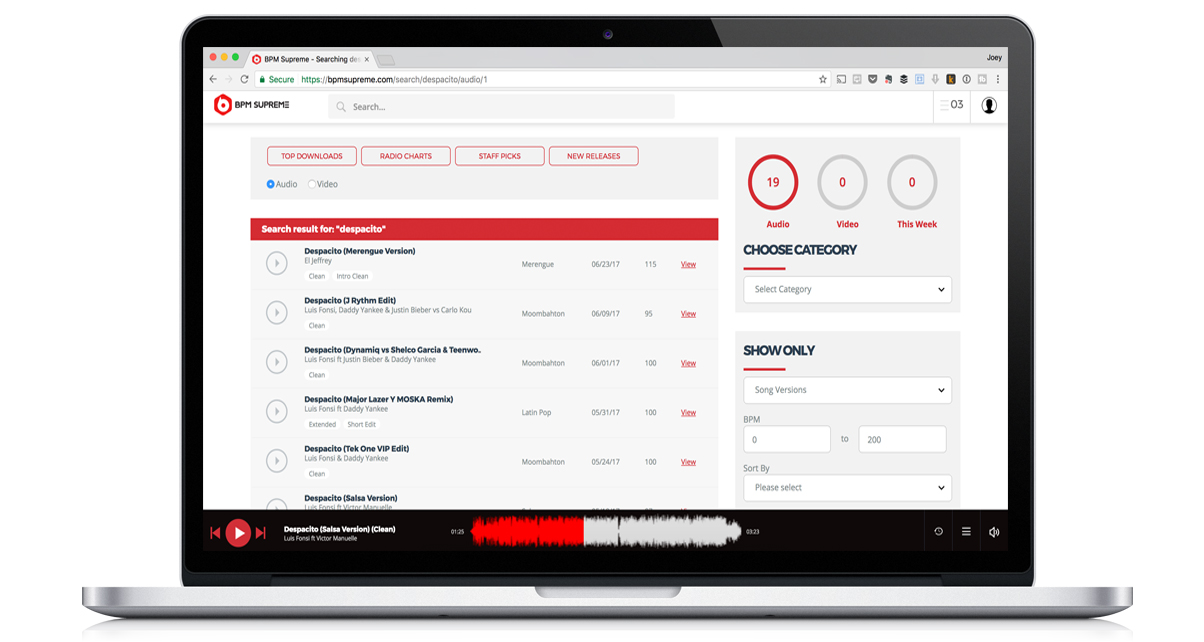This screenshot has height=642, width=1204.
Task: Click Clean tag under Merengue Version
Action: coord(317,276)
